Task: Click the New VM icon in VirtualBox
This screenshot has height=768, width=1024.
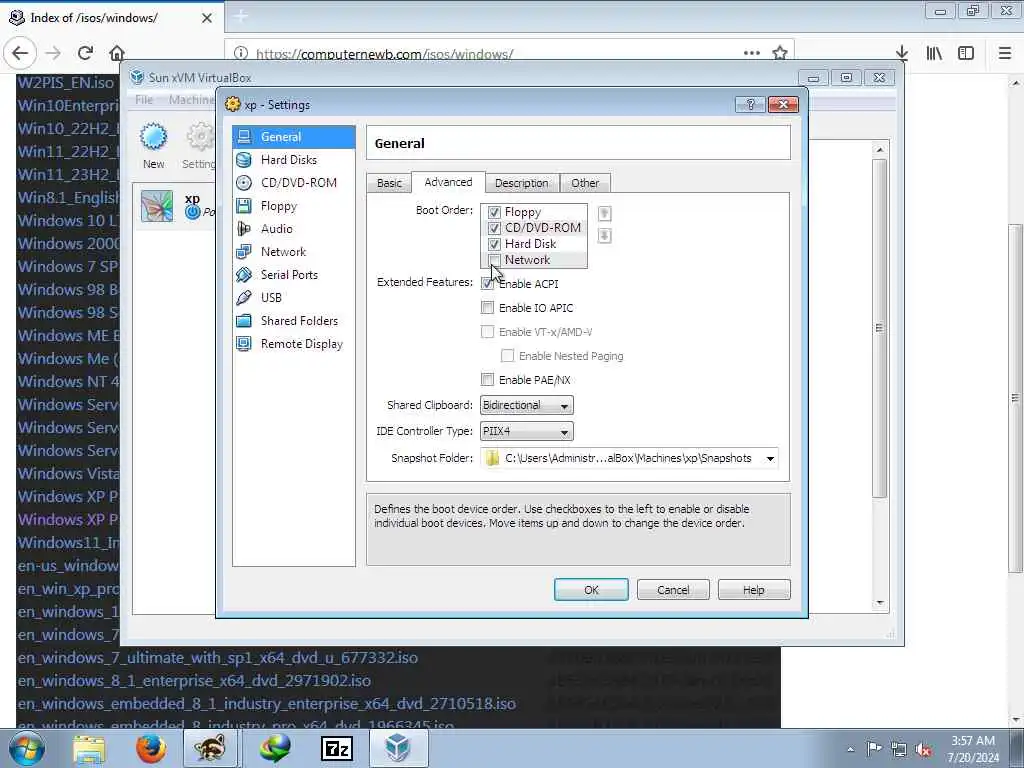Action: pos(153,137)
